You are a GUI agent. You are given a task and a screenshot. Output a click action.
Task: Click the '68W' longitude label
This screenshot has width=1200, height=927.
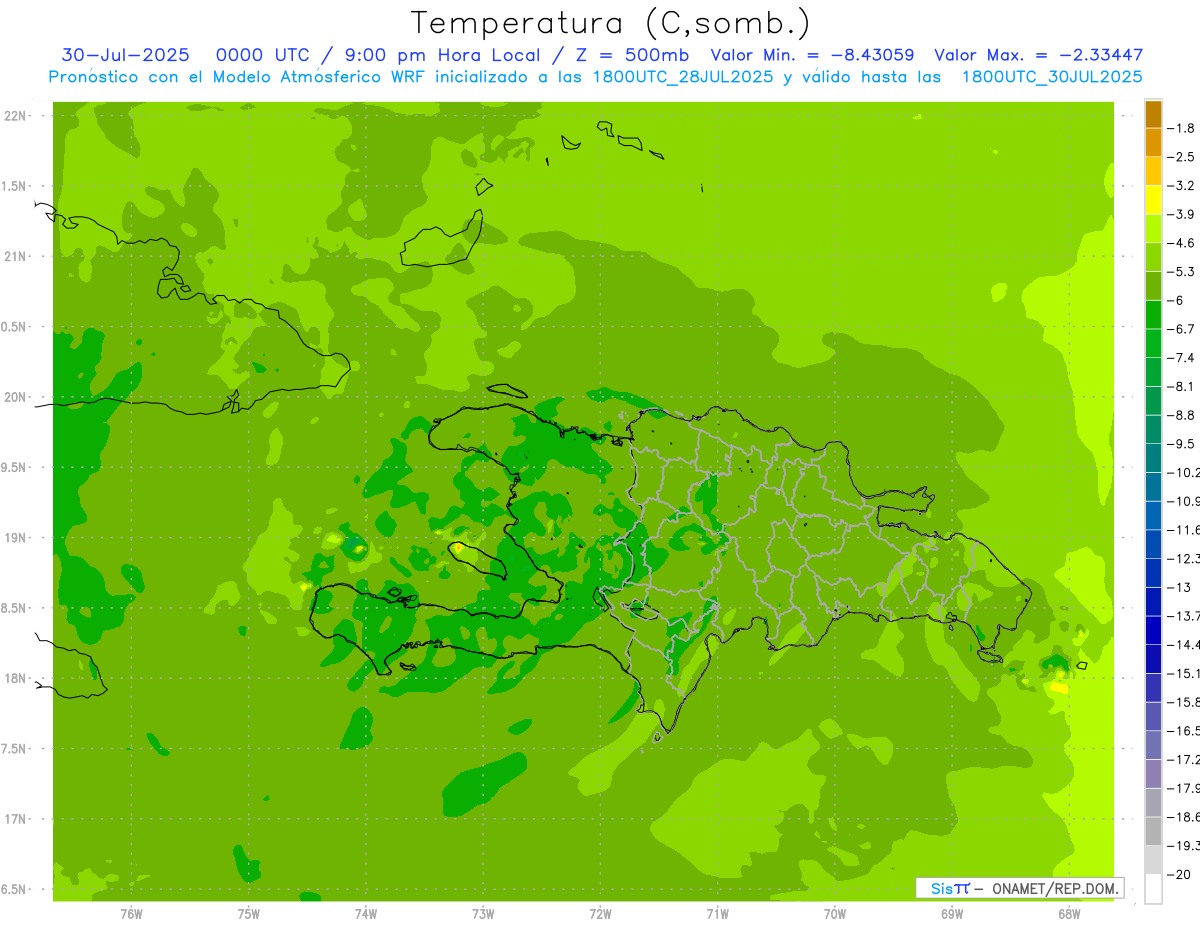[1068, 913]
